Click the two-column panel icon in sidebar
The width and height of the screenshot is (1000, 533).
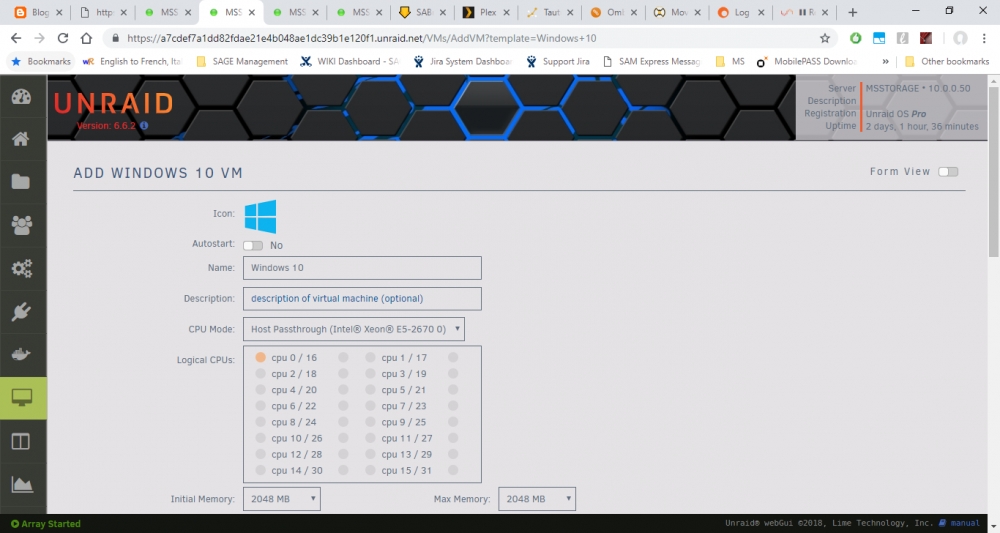[21, 441]
